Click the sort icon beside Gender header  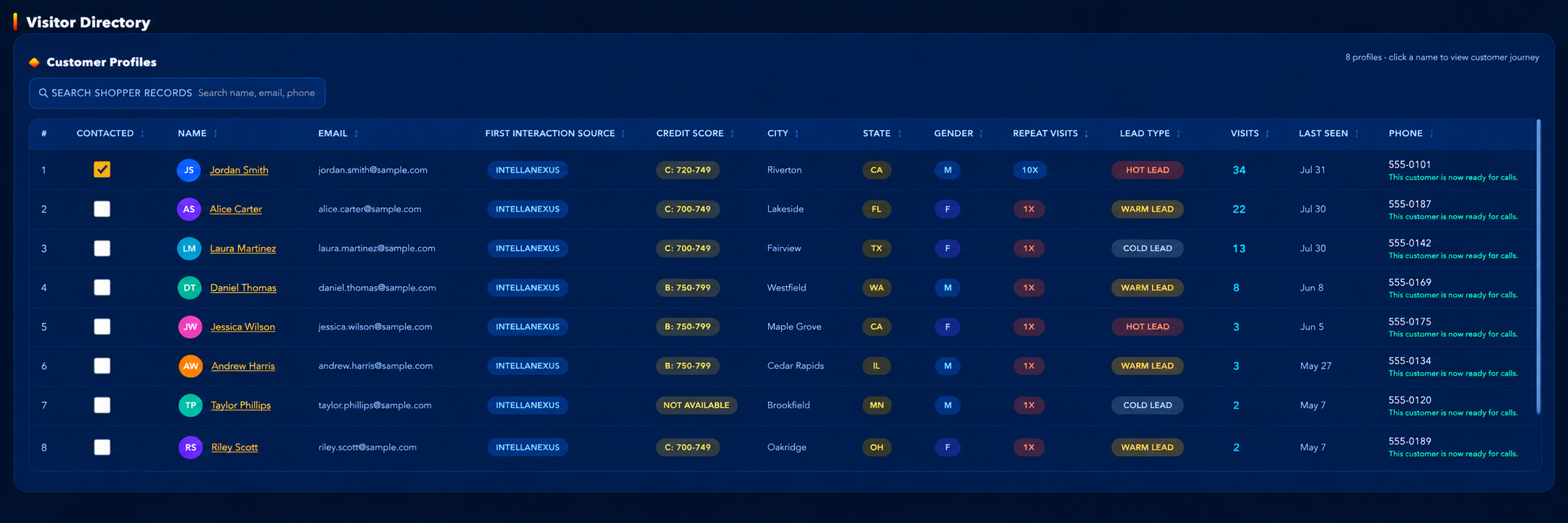(981, 134)
